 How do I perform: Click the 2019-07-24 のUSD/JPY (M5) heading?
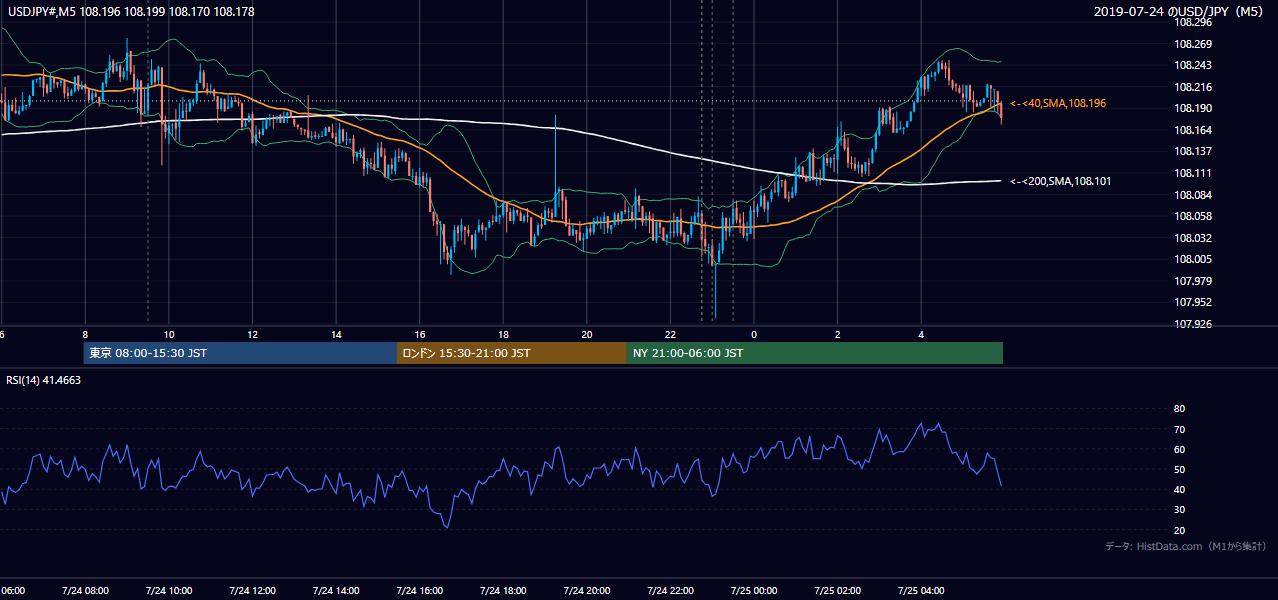coord(1180,11)
